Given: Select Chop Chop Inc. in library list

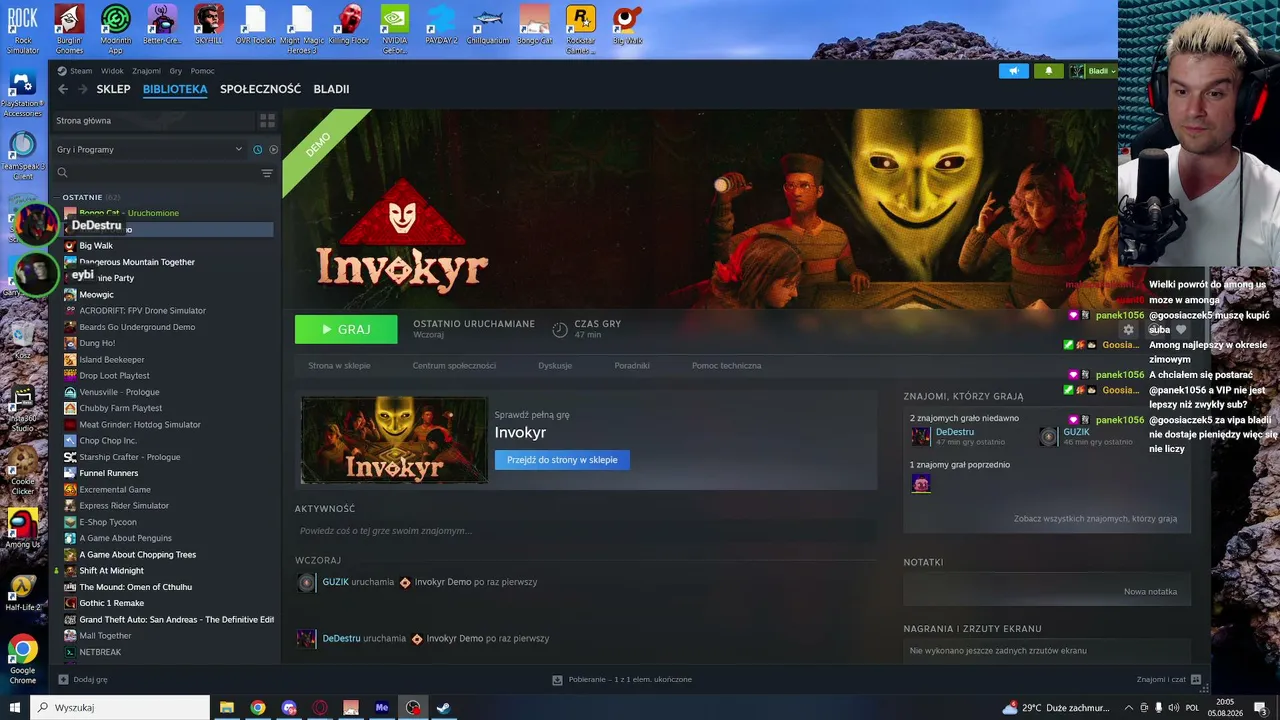Looking at the screenshot, I should coord(108,441).
